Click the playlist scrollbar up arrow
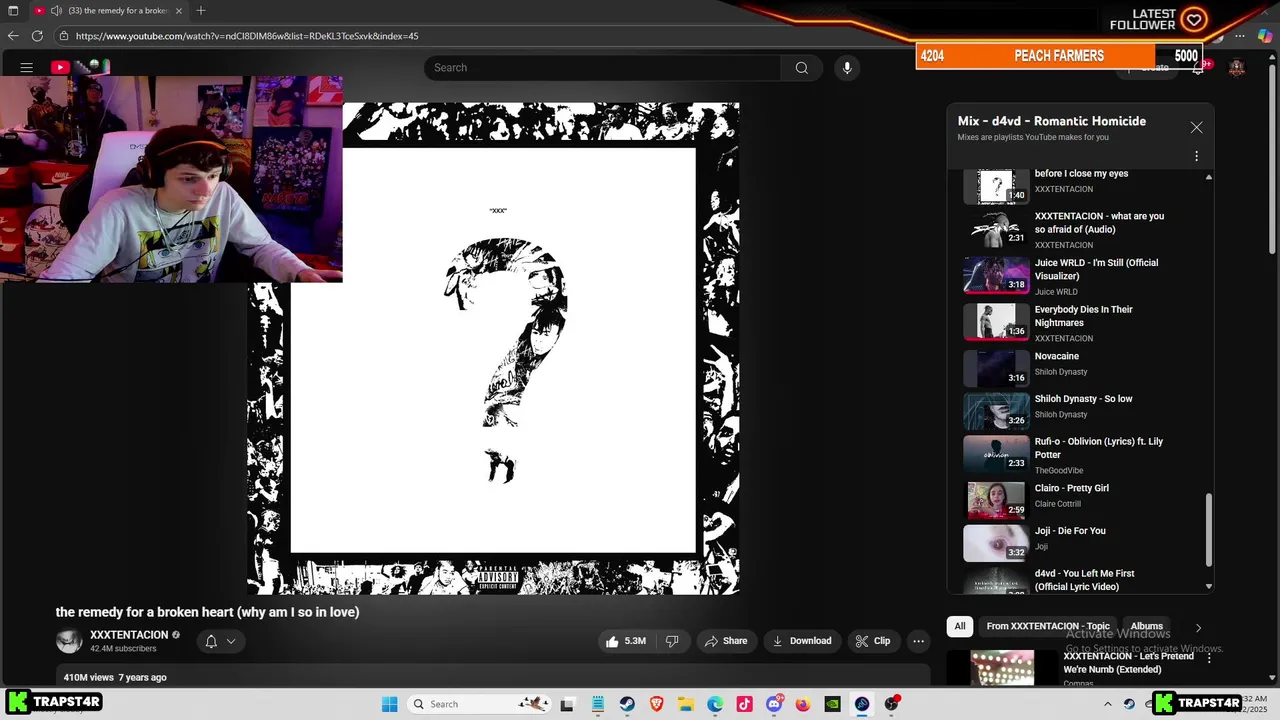 [1209, 177]
